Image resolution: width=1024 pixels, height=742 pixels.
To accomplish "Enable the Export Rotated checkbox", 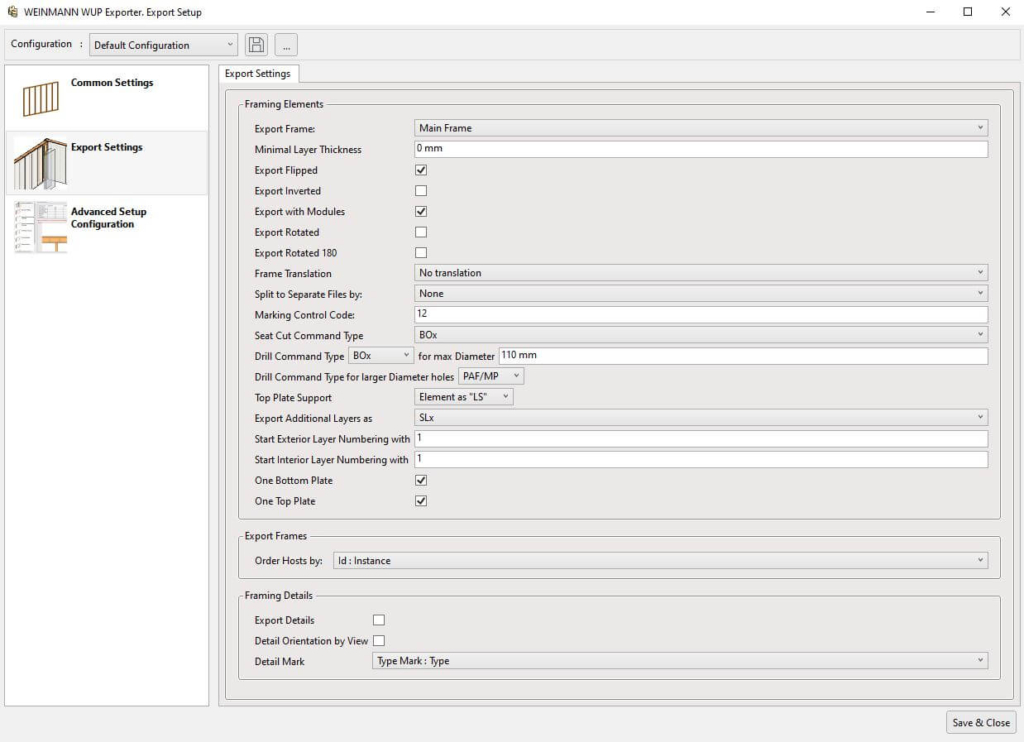I will click(x=421, y=232).
